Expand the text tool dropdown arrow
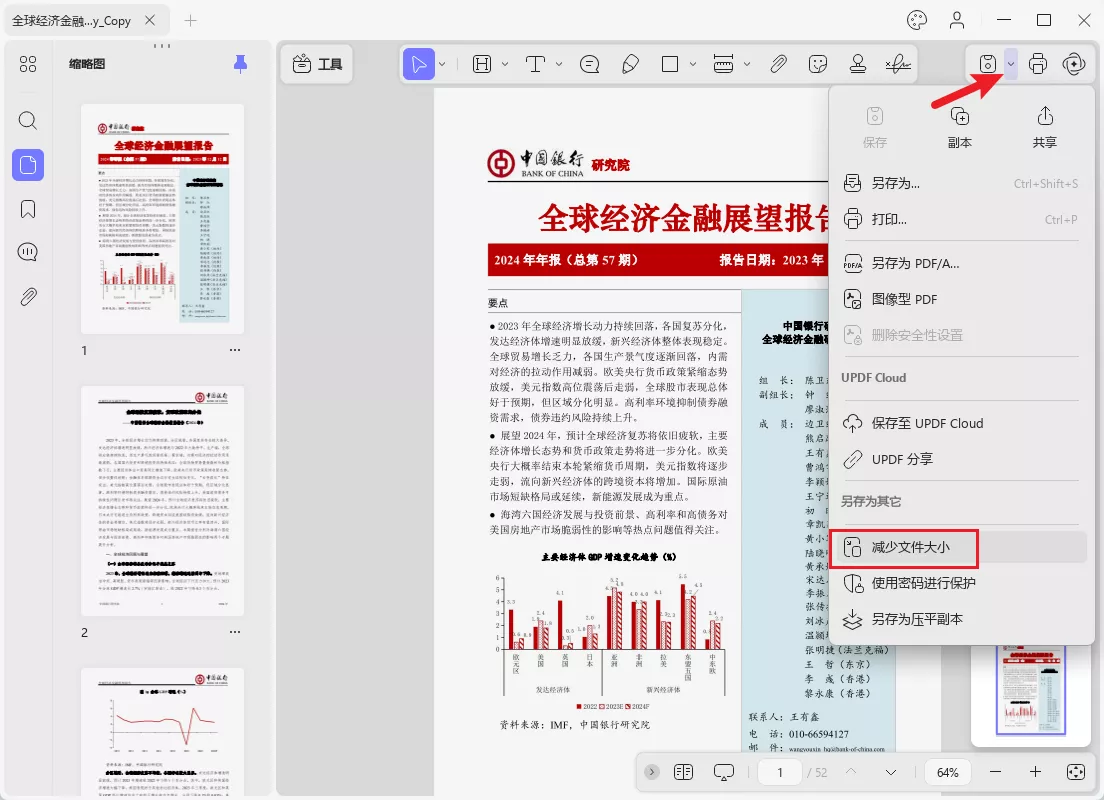 (x=562, y=64)
